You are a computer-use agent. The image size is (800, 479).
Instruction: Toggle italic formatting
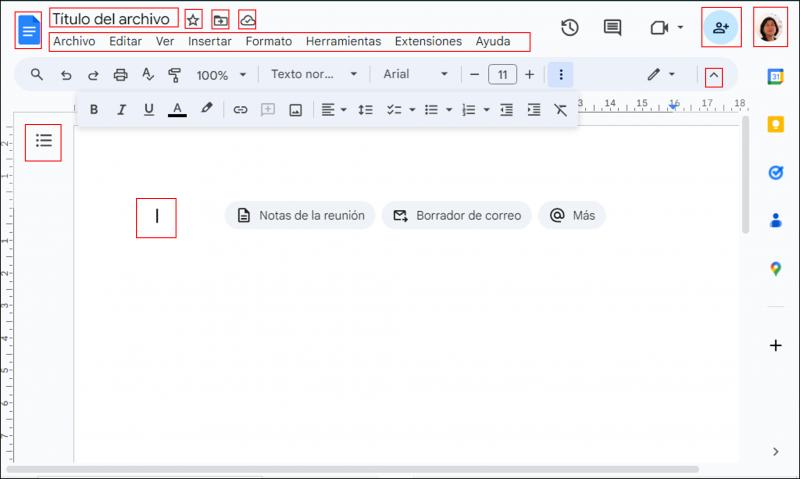(x=121, y=110)
